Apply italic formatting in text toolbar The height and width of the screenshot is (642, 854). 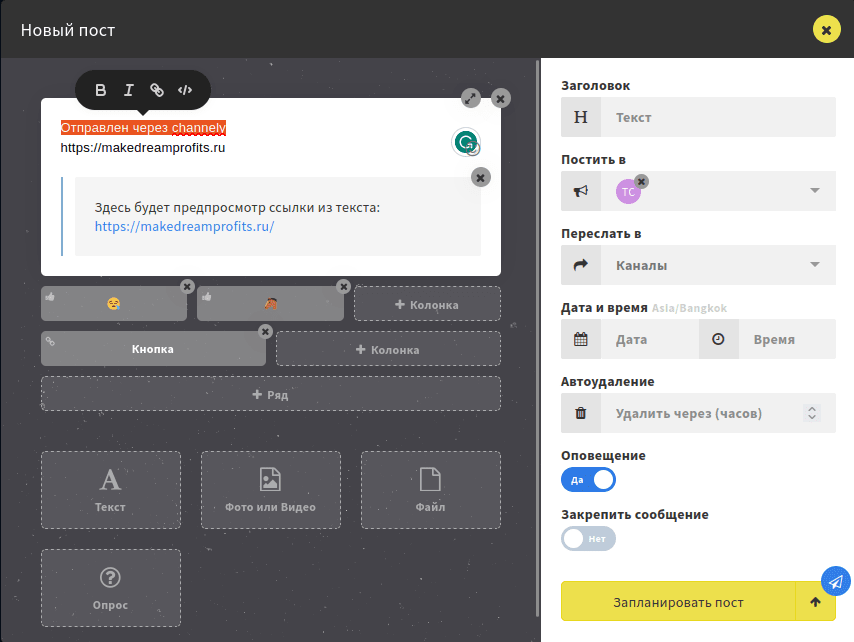pyautogui.click(x=128, y=90)
